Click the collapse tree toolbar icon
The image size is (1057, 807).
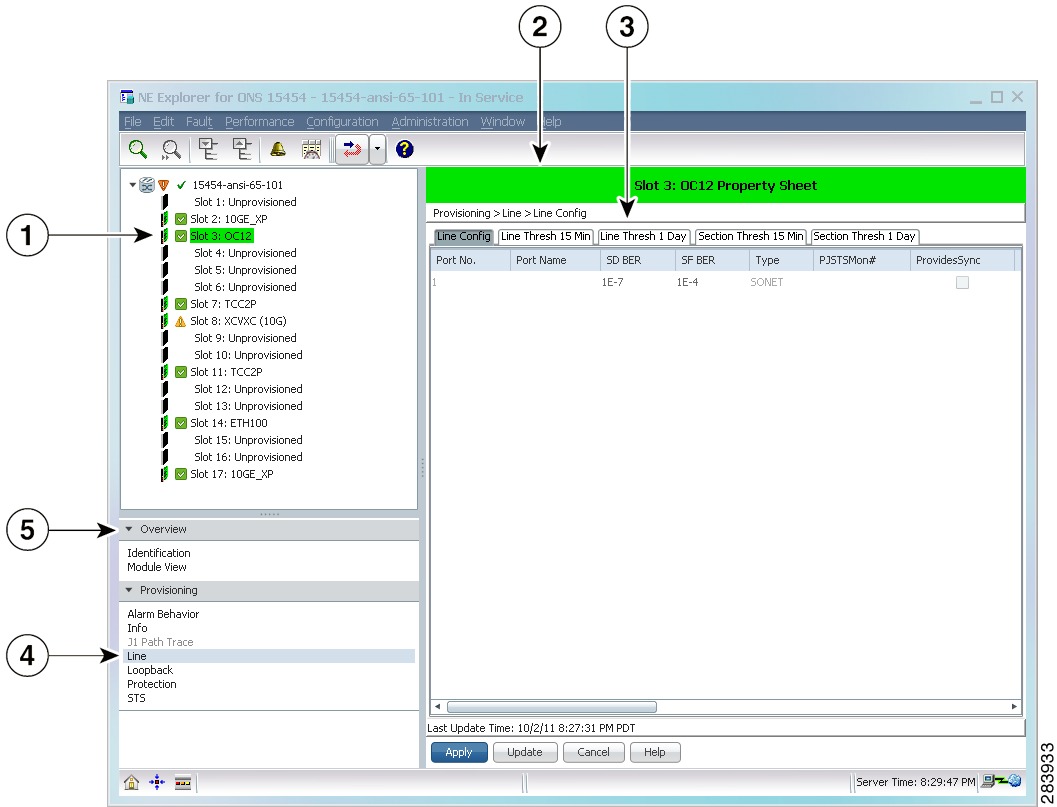point(241,149)
